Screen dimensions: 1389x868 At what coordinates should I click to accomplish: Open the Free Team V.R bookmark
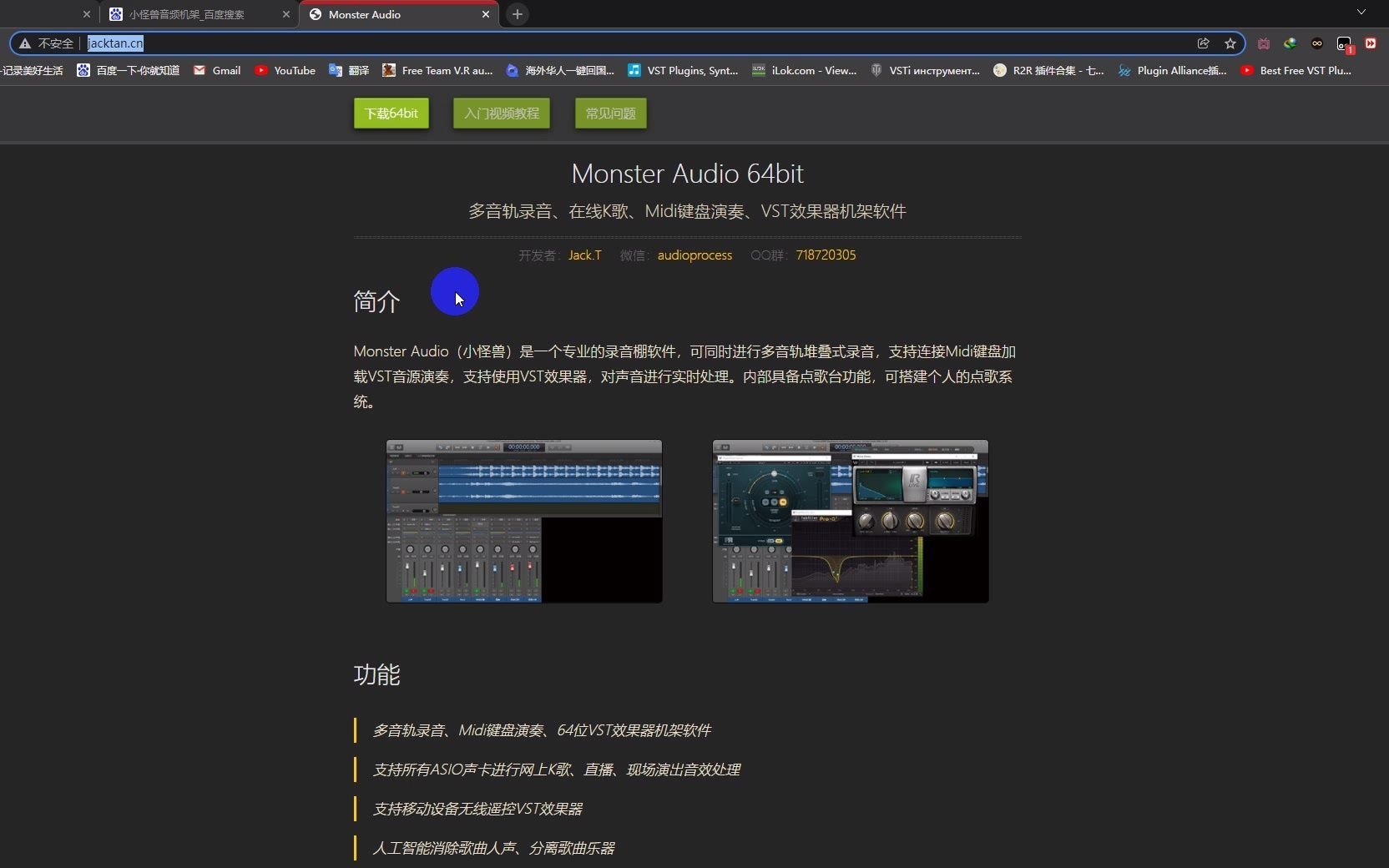pyautogui.click(x=437, y=71)
